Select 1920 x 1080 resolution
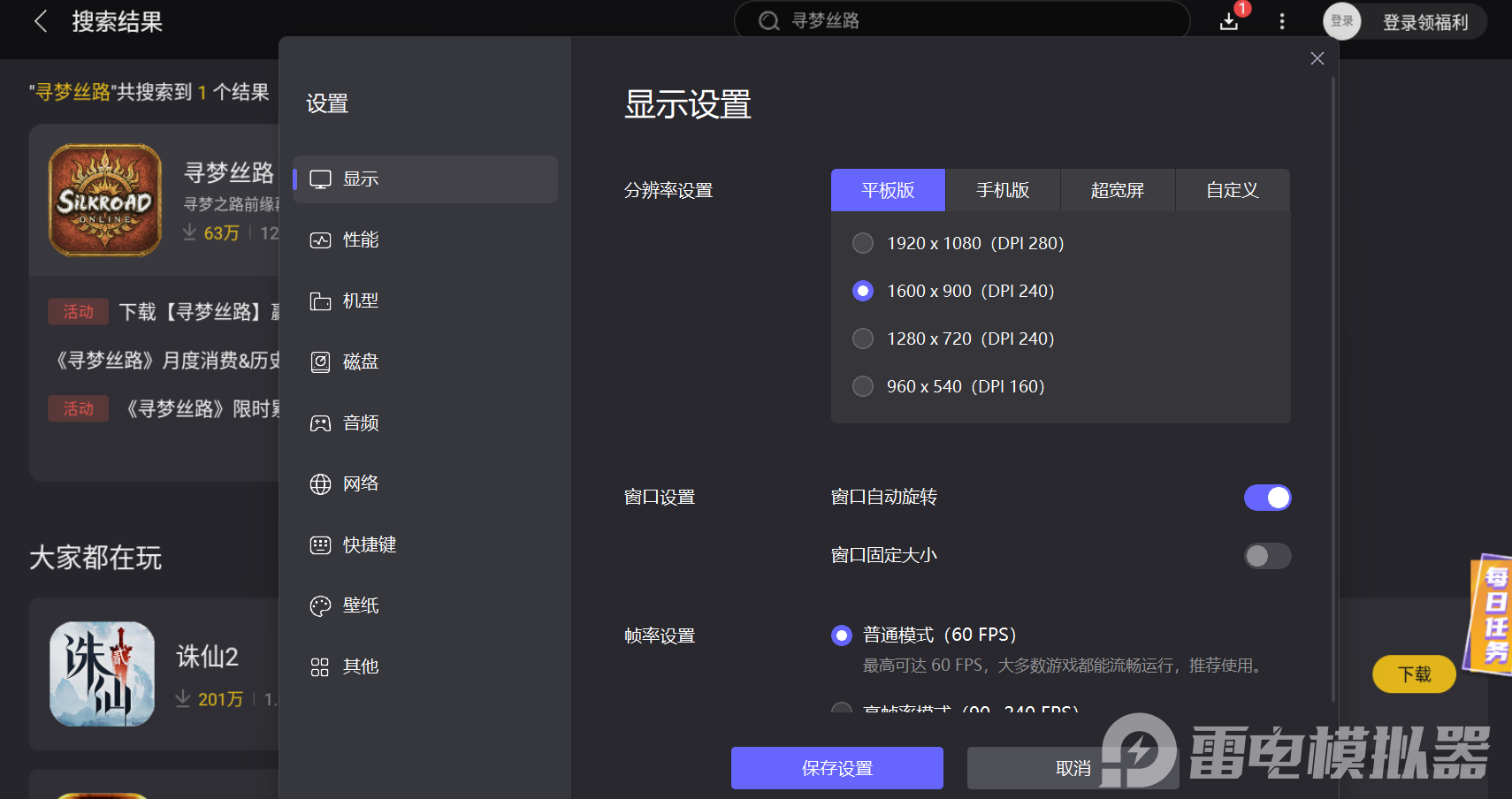This screenshot has height=799, width=1512. [863, 243]
